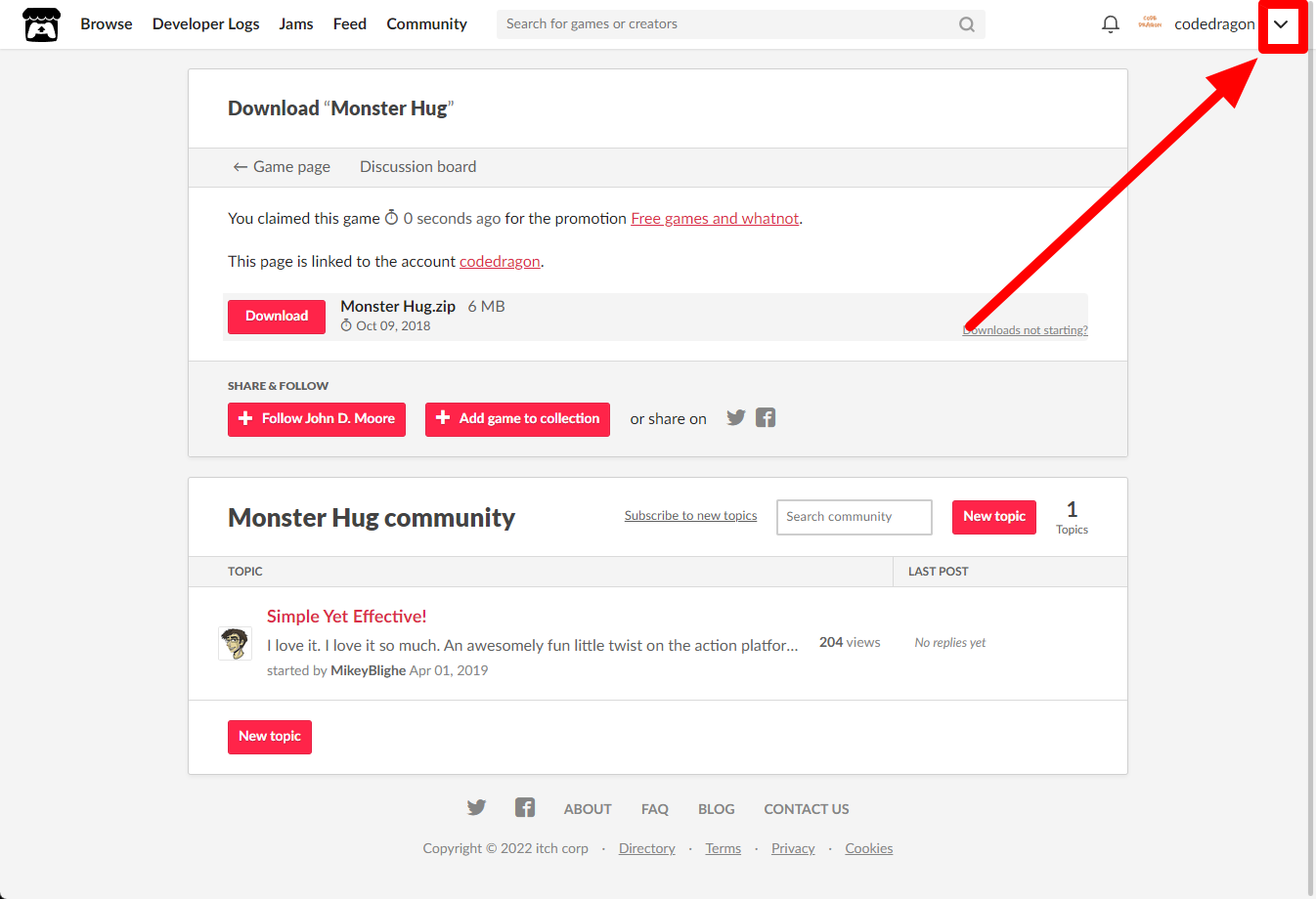Expand the account dropdown chevron
Image resolution: width=1316 pixels, height=899 pixels.
coord(1281,24)
